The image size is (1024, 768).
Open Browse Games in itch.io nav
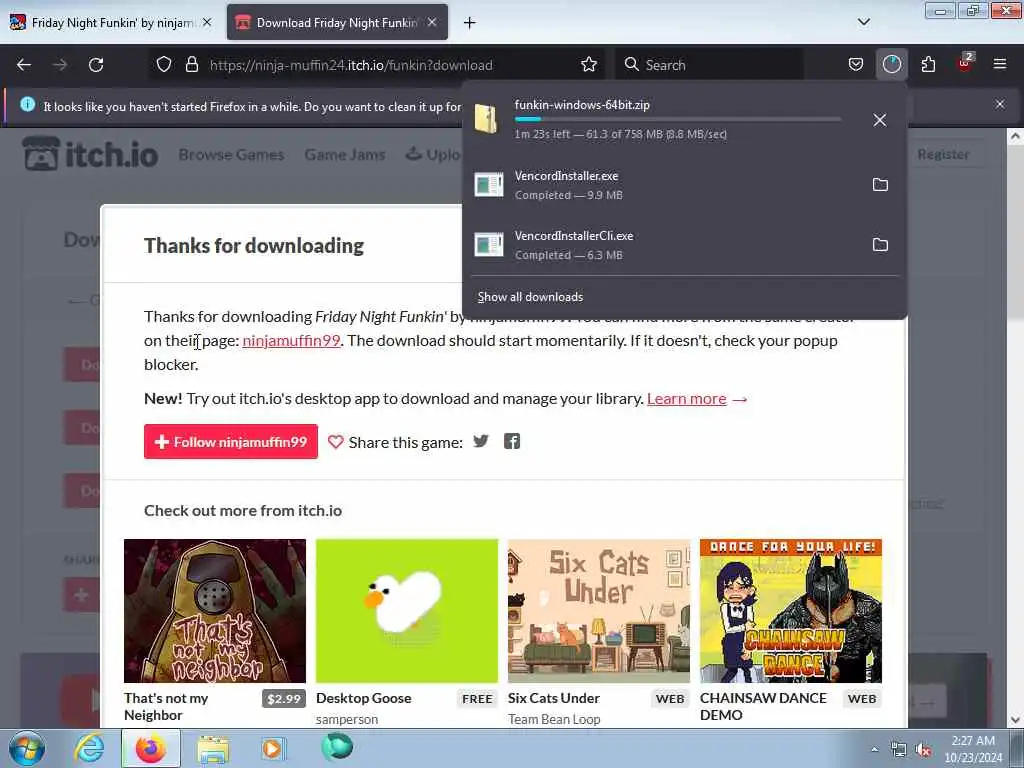[231, 155]
